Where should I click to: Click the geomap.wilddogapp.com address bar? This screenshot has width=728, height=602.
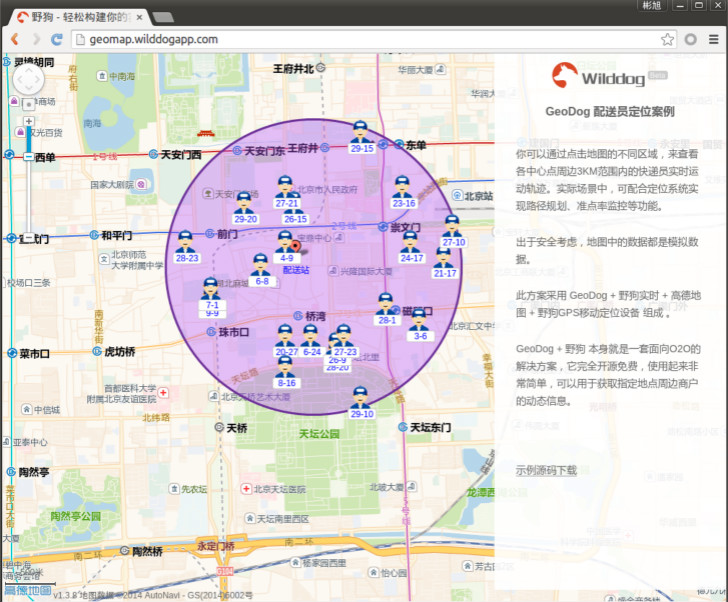tap(374, 39)
